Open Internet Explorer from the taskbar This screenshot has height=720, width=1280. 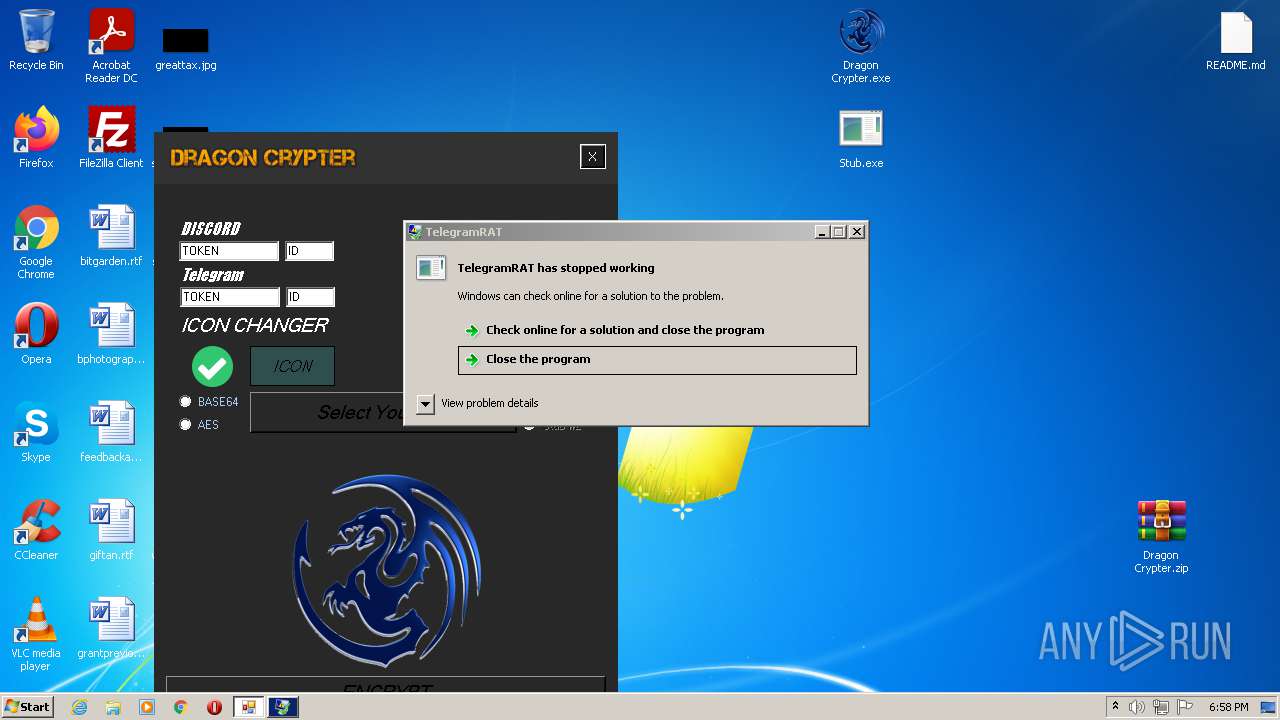coord(79,707)
